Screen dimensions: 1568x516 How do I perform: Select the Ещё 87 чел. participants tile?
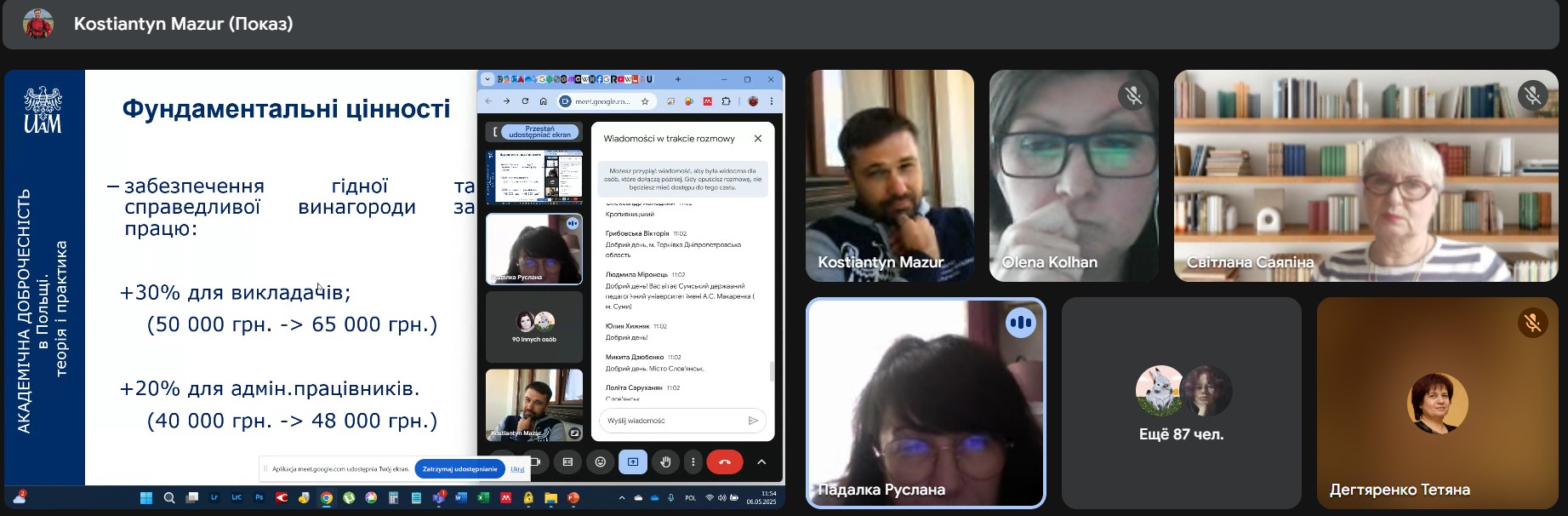pyautogui.click(x=1181, y=403)
